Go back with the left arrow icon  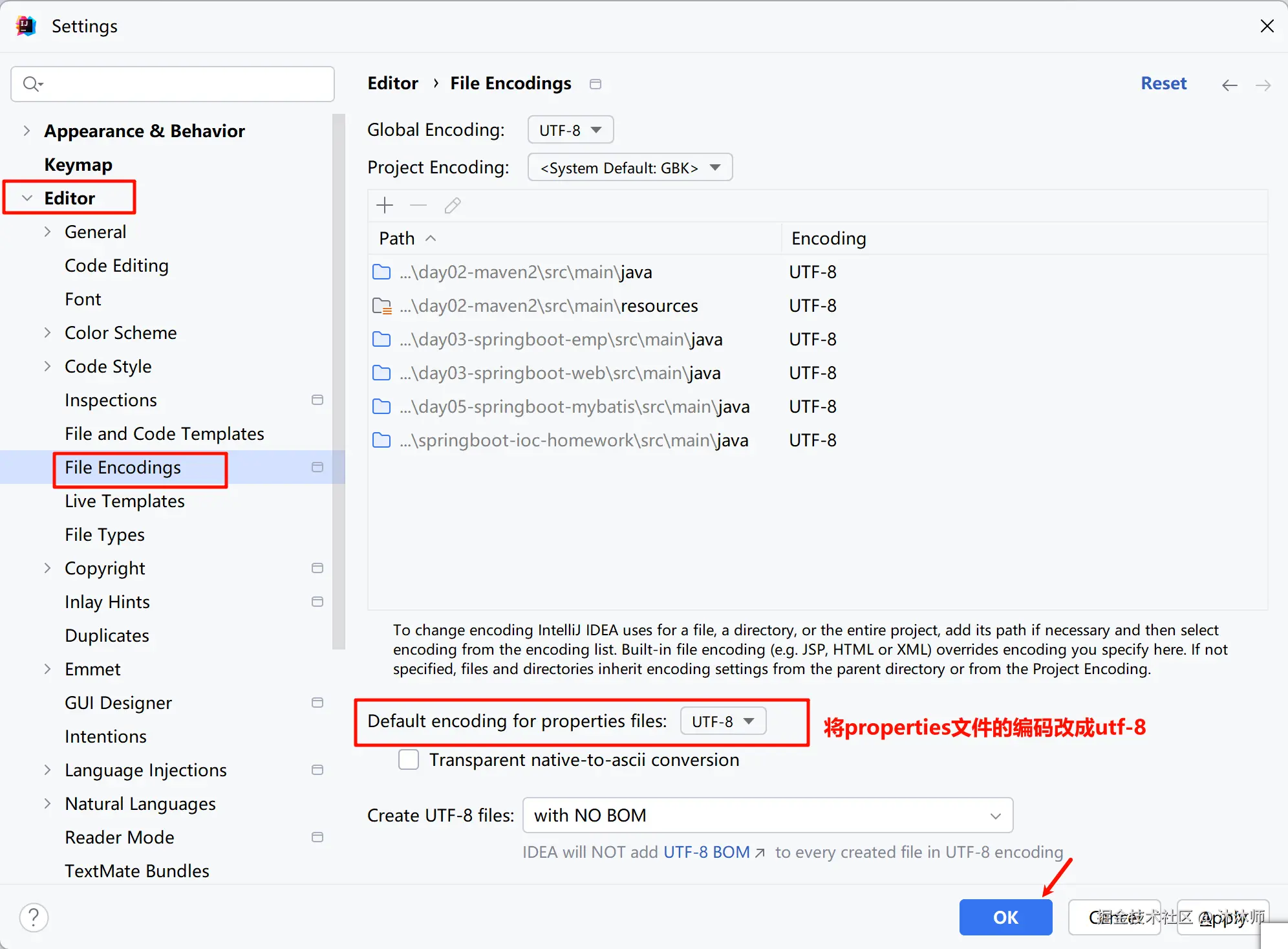tap(1229, 85)
